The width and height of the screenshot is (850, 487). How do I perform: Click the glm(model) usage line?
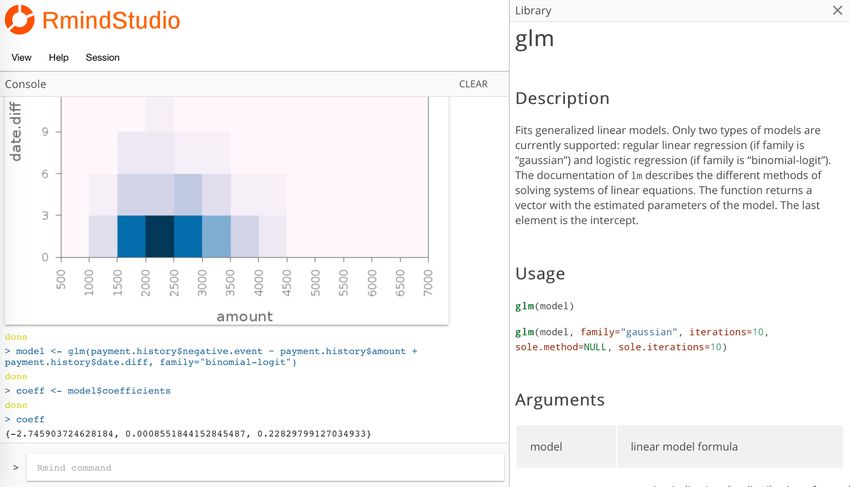click(544, 306)
